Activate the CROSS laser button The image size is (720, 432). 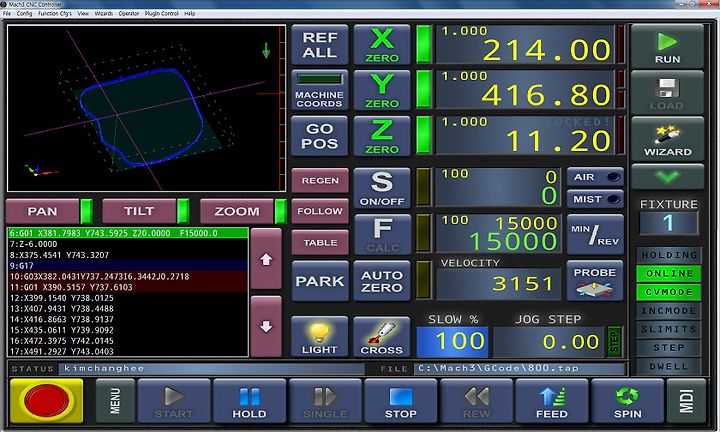click(382, 337)
